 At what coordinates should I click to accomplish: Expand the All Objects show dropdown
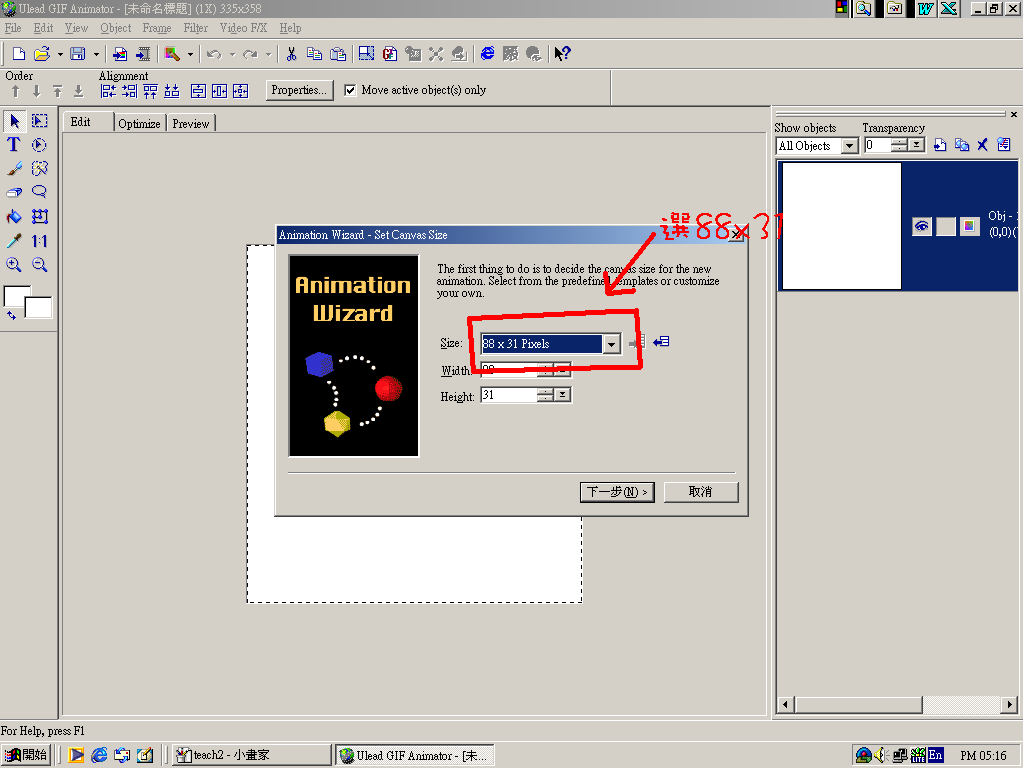849,146
